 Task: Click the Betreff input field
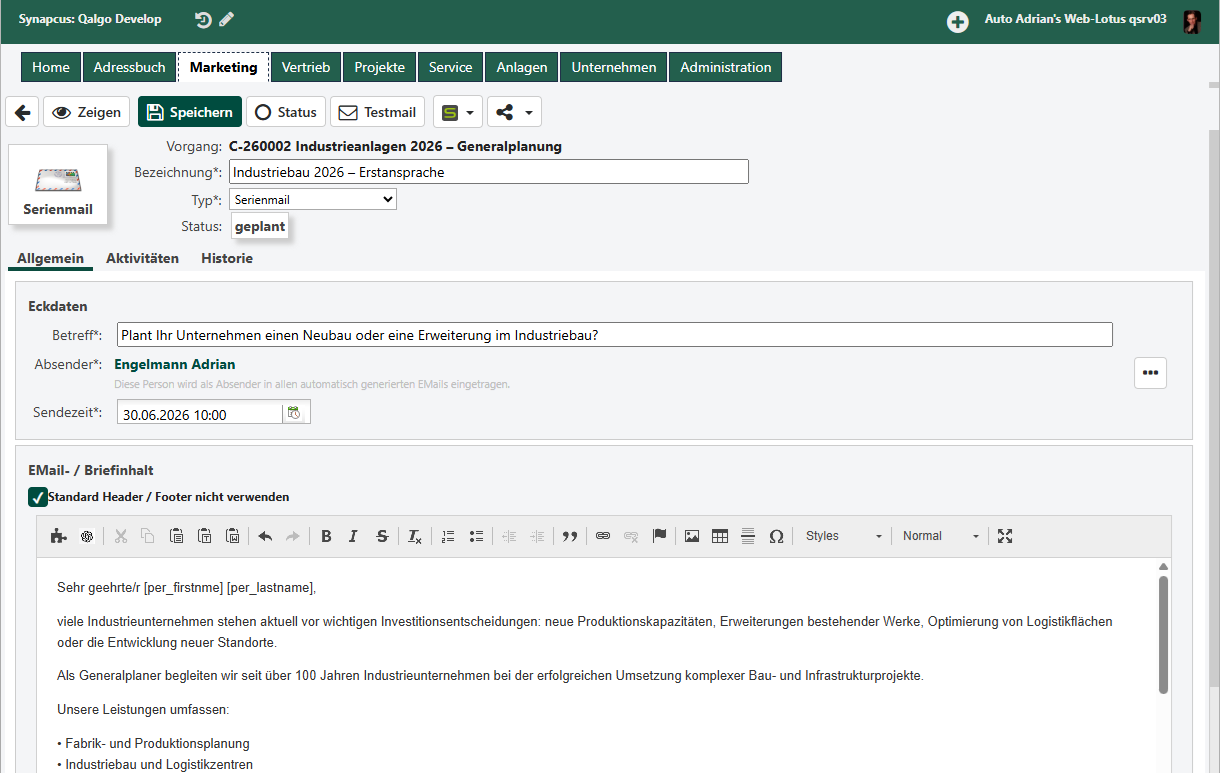(x=614, y=335)
